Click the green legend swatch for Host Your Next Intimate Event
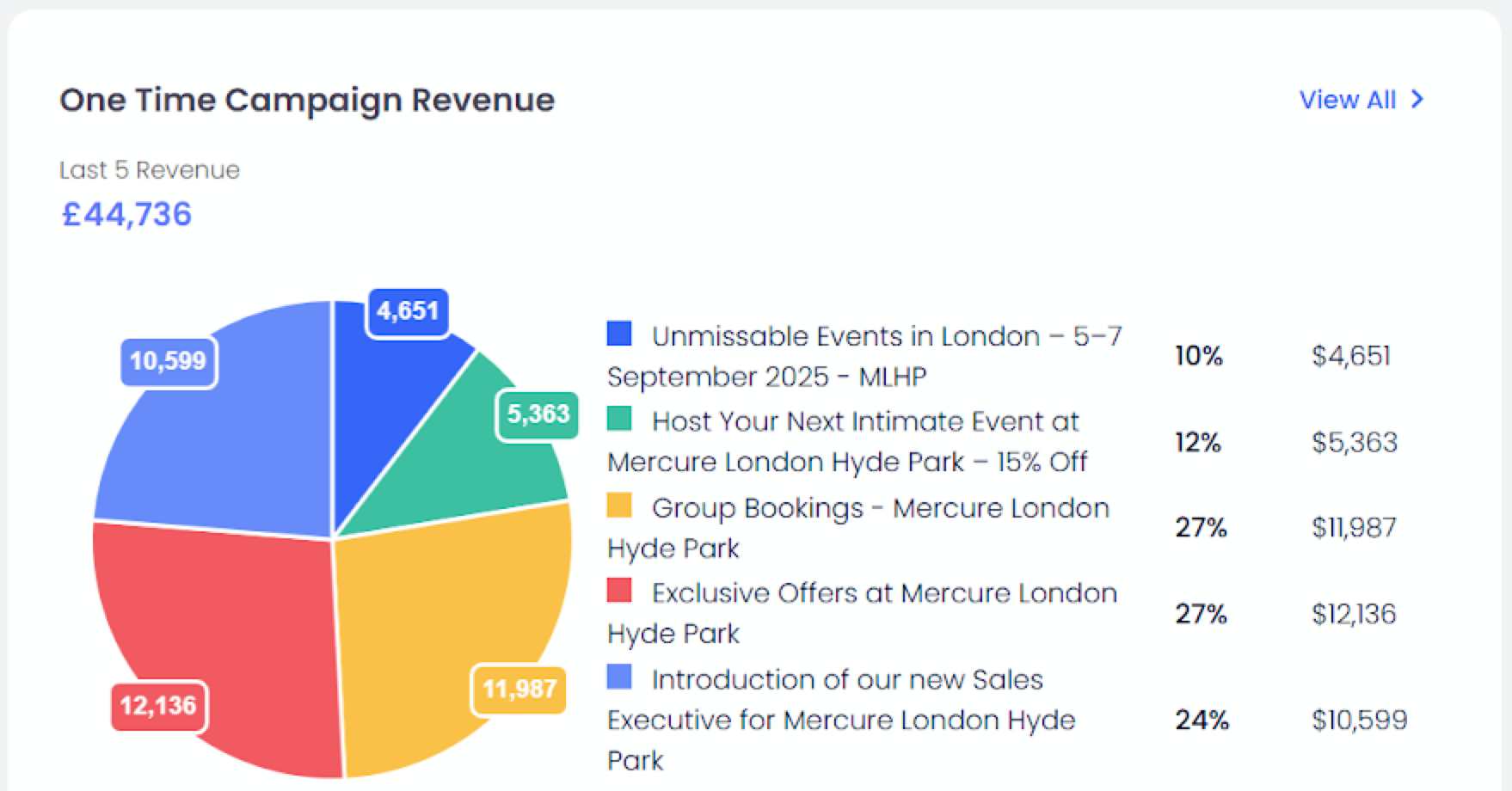The height and width of the screenshot is (791, 1512). [619, 419]
